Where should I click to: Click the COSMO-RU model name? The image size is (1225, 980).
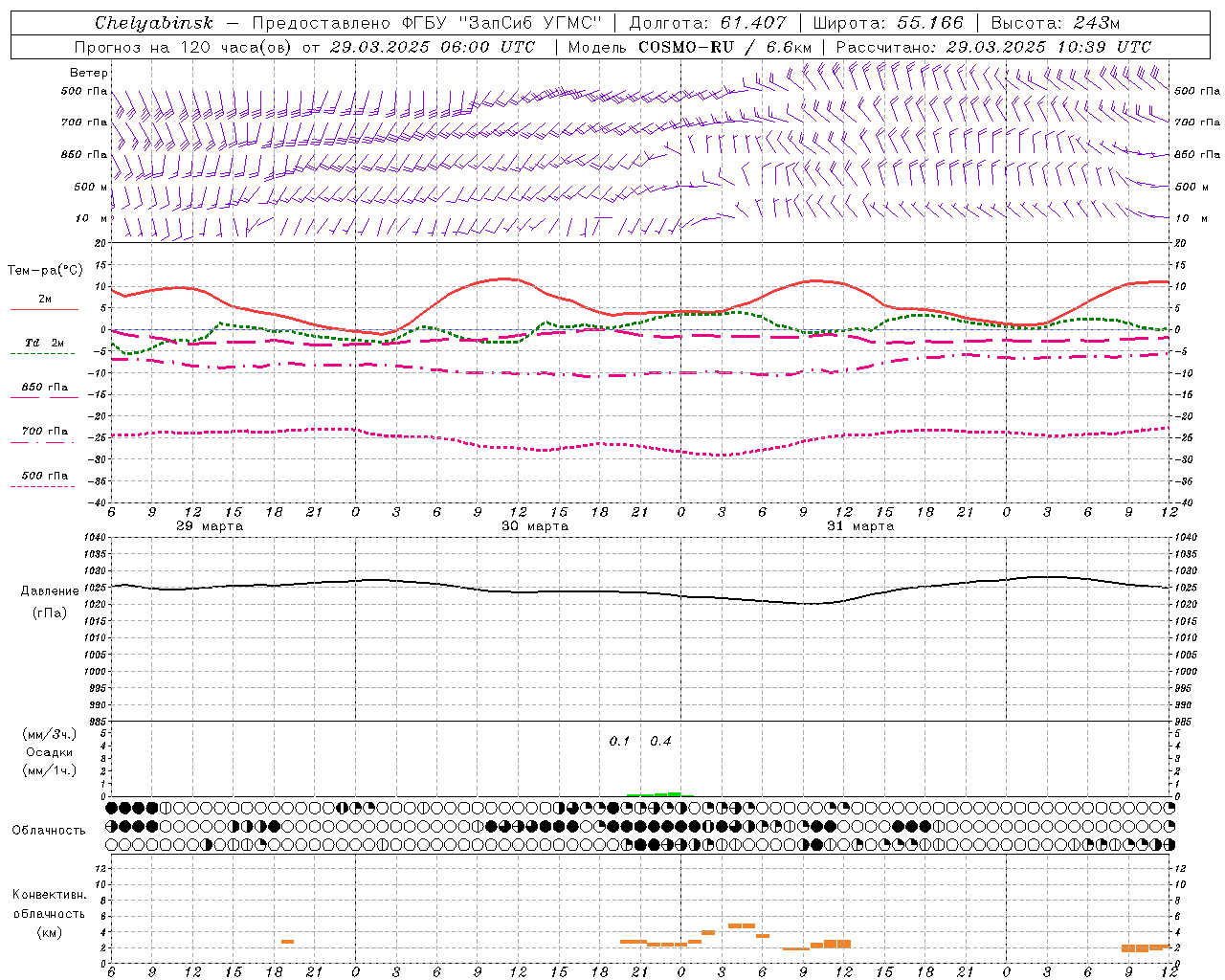point(686,47)
